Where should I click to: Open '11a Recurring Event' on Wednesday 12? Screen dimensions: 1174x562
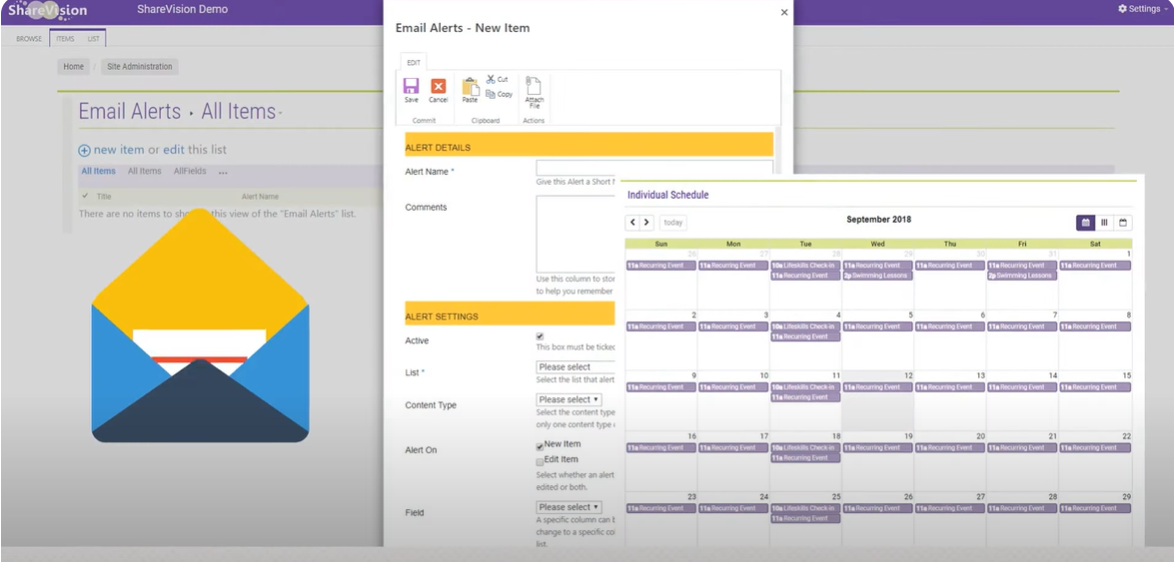(x=878, y=388)
